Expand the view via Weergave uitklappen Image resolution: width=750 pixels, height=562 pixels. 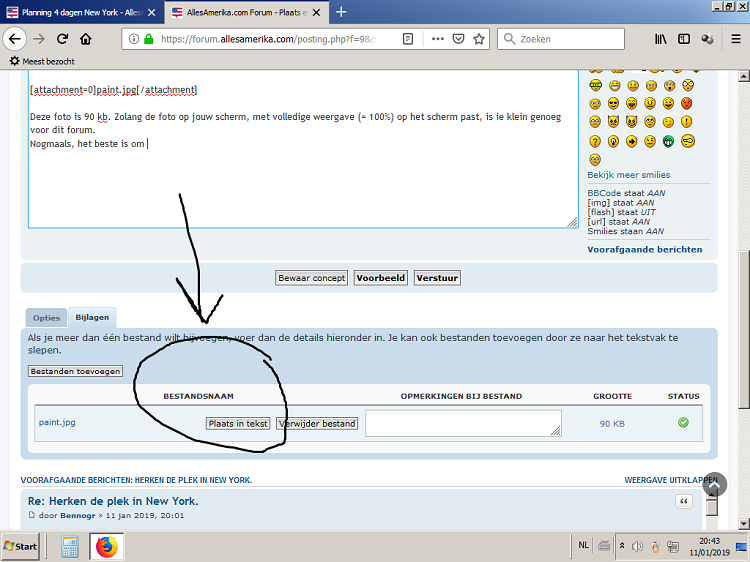tap(670, 480)
